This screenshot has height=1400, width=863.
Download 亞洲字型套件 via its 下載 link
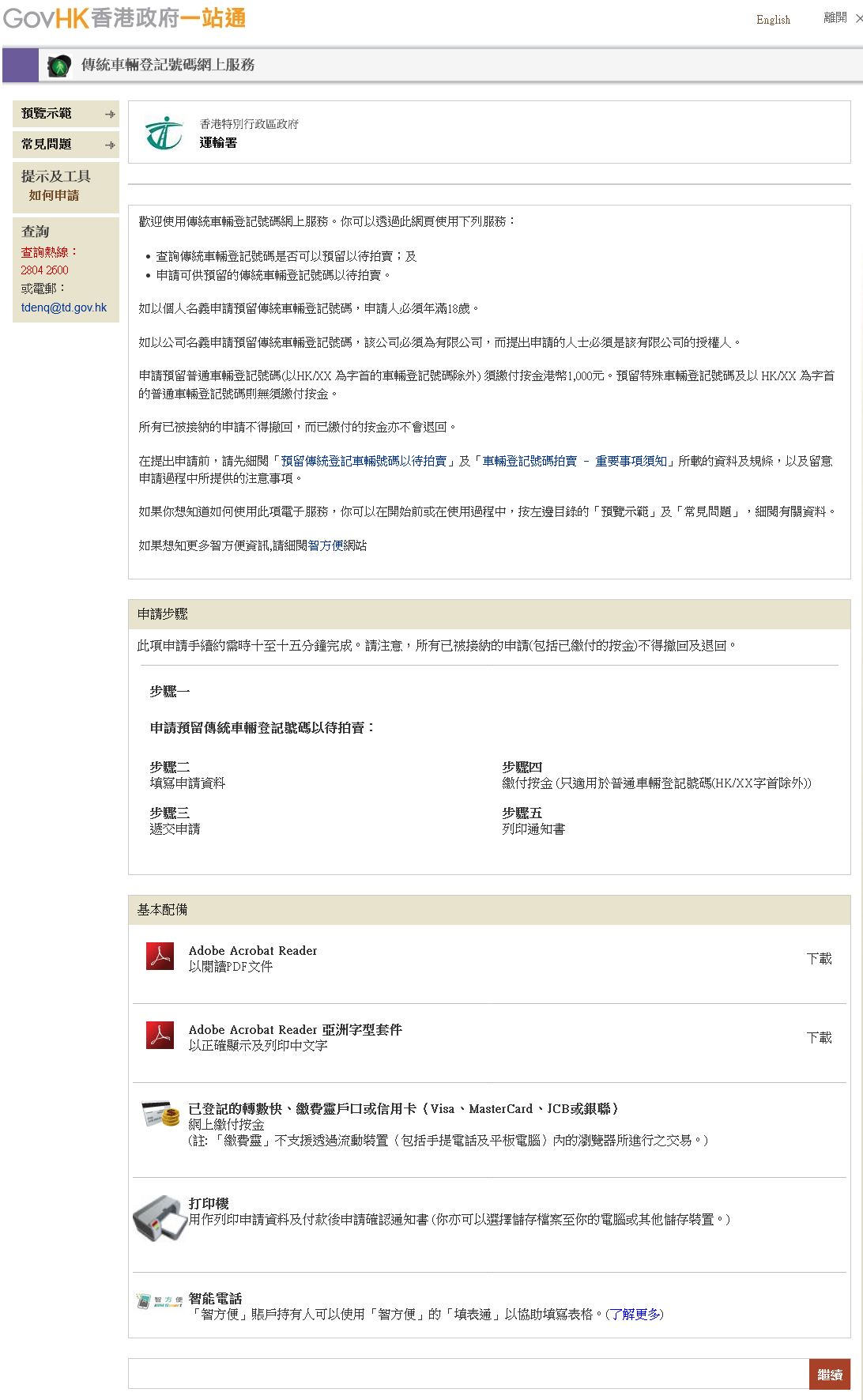click(x=819, y=1038)
